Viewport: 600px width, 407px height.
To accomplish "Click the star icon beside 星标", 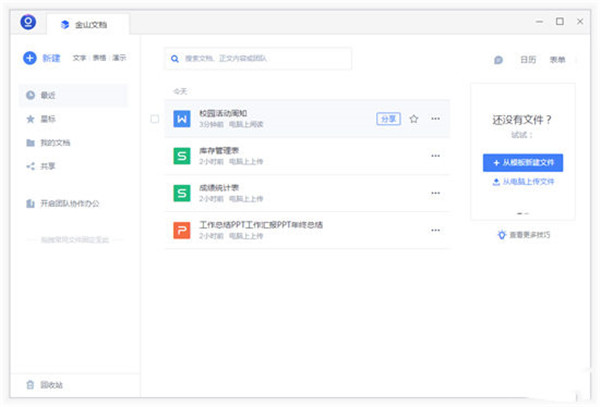I will coord(30,119).
